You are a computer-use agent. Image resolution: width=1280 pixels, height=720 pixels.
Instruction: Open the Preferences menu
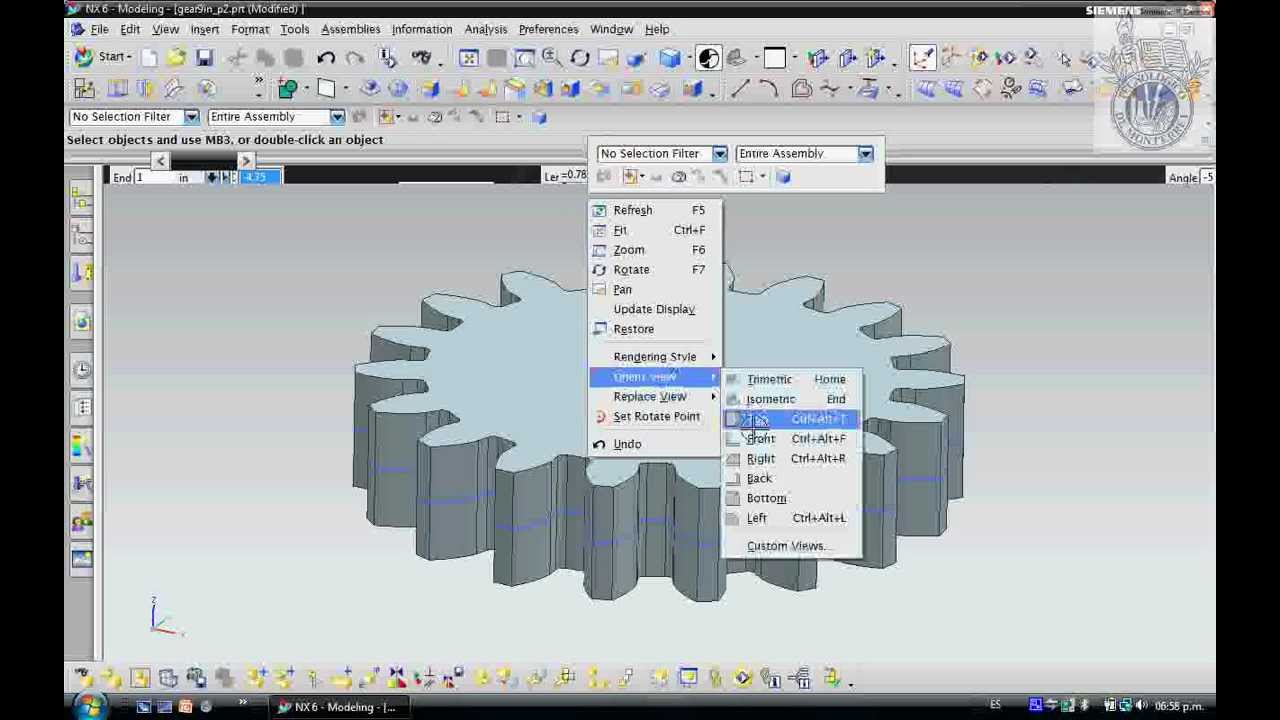coord(548,30)
